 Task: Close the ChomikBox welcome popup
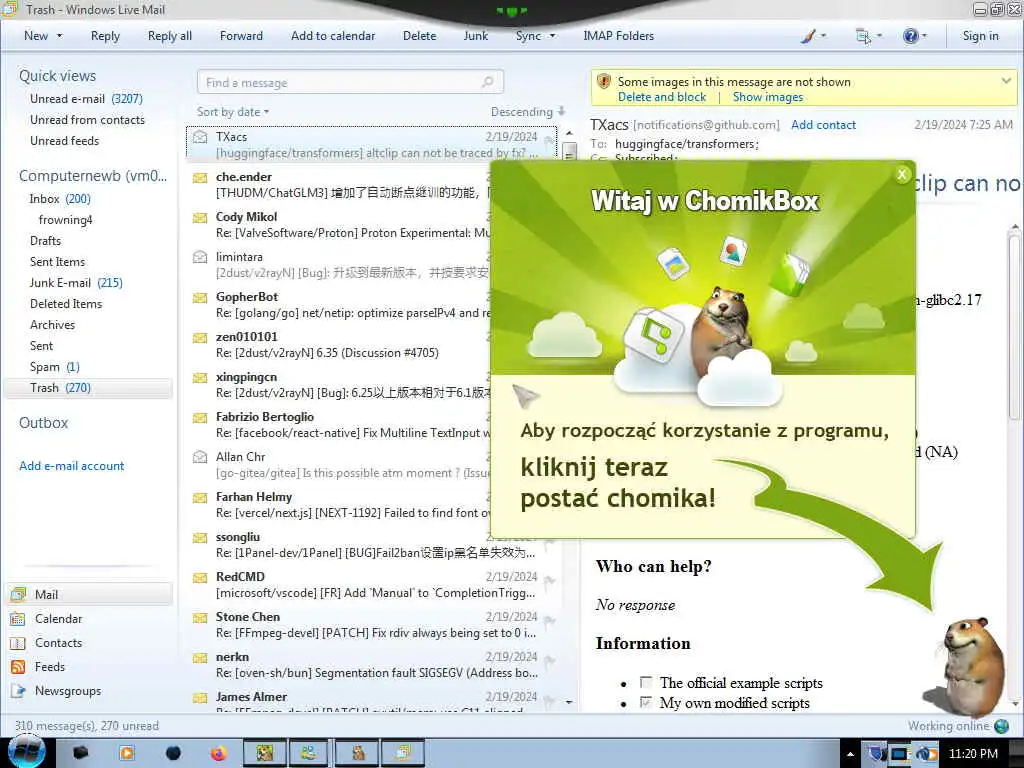click(902, 174)
